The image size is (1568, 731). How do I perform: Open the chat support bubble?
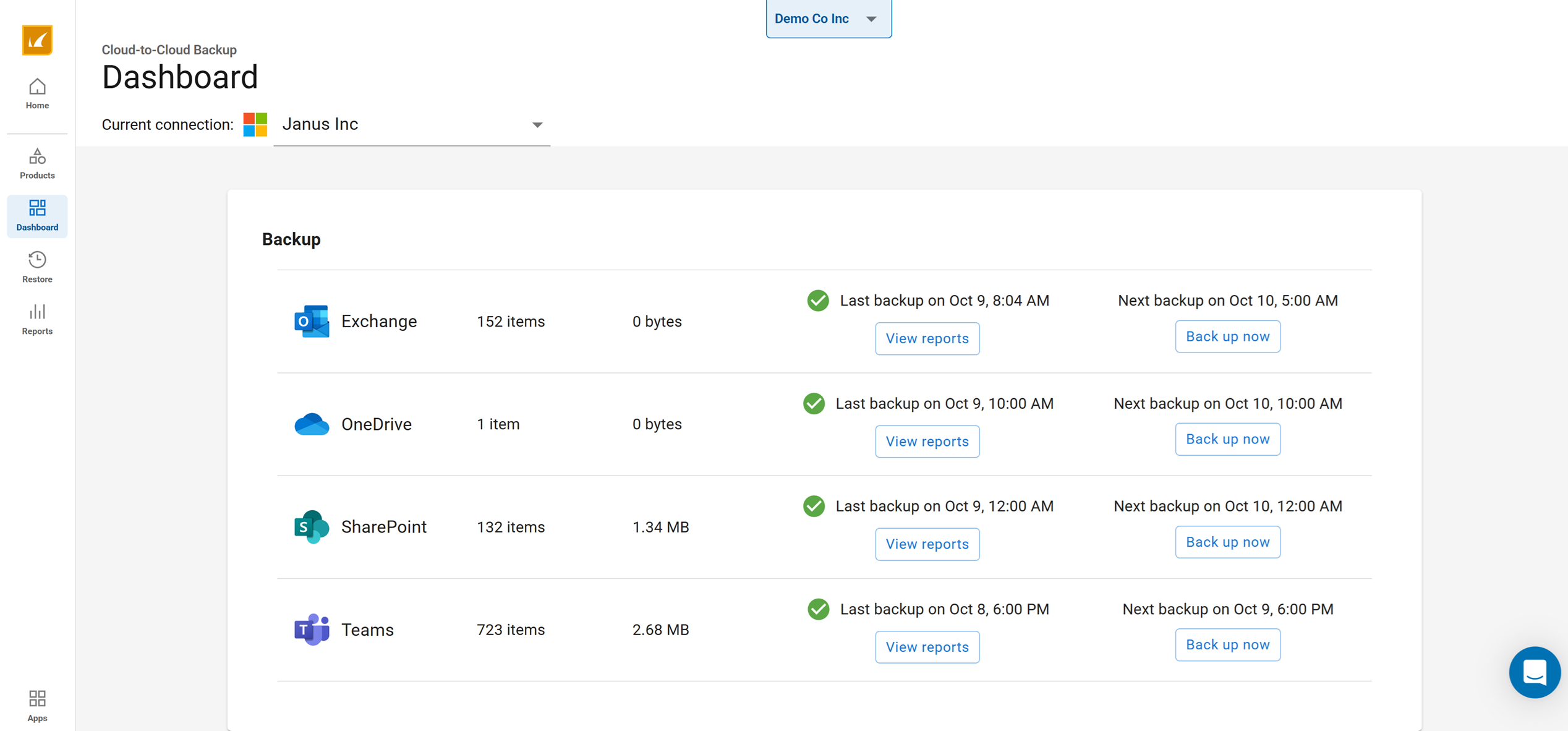1534,672
